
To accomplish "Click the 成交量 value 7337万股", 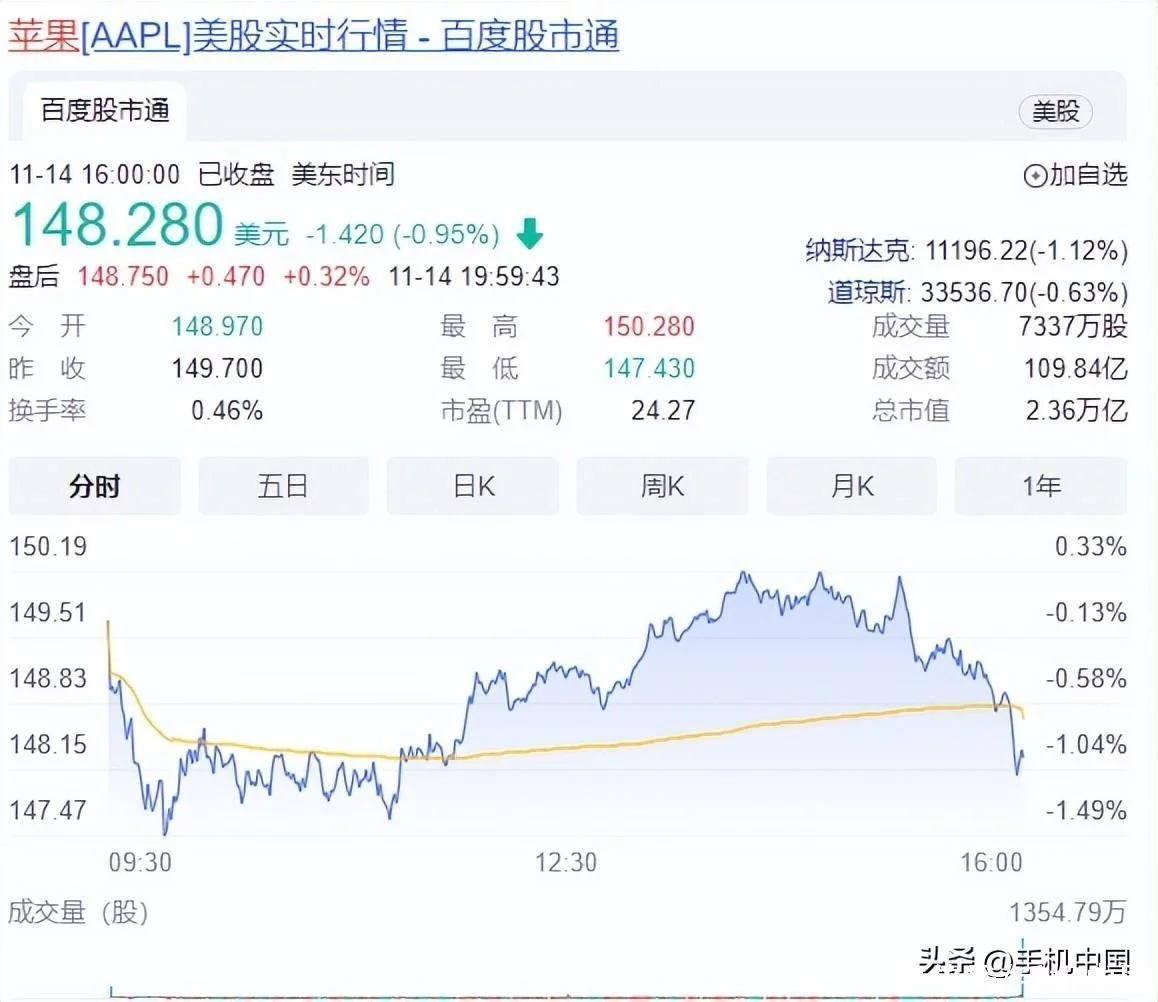I will tap(1073, 326).
